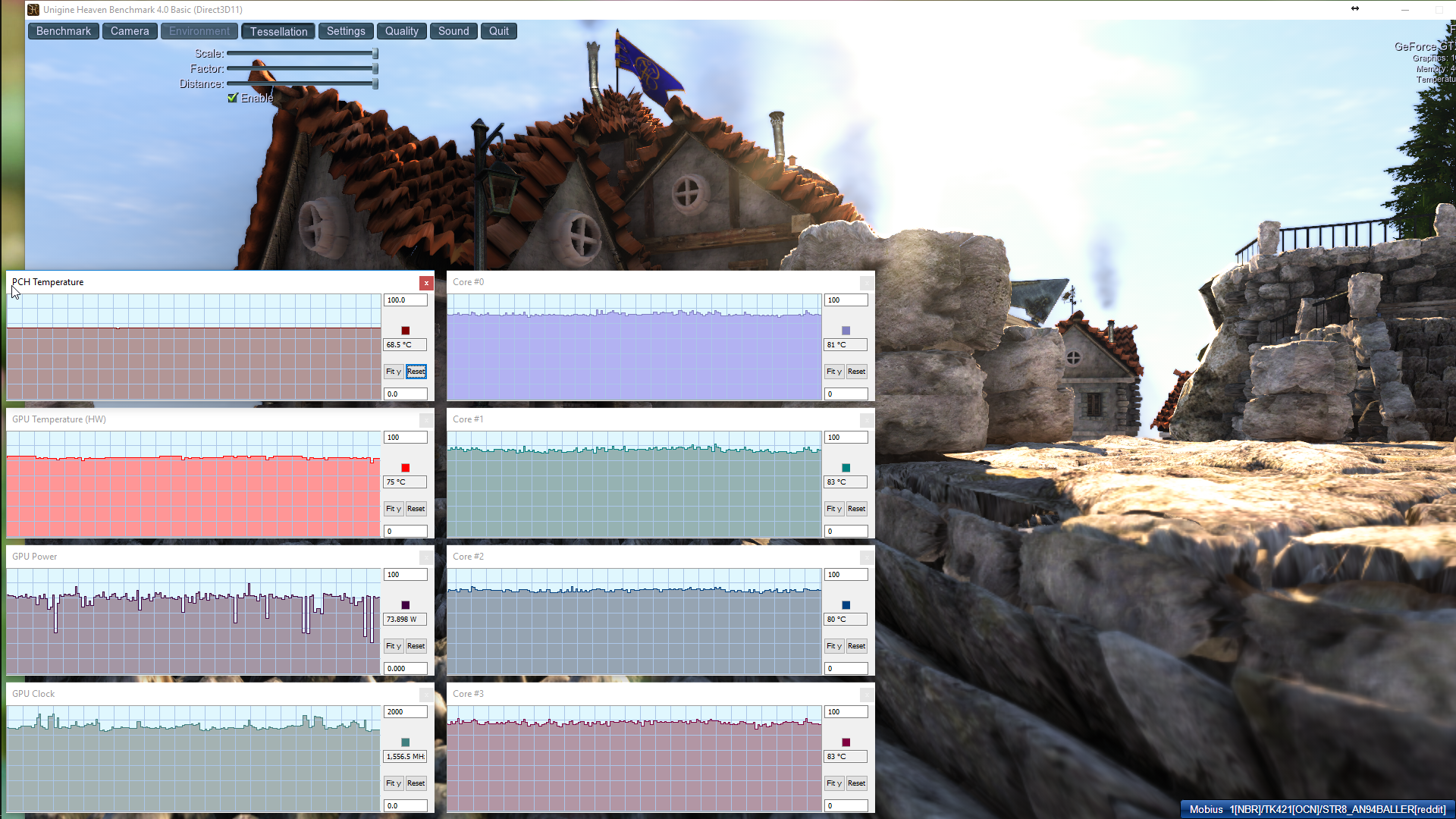This screenshot has width=1456, height=819.
Task: Toggle the tessellation Enable checkbox
Action: coord(233,98)
